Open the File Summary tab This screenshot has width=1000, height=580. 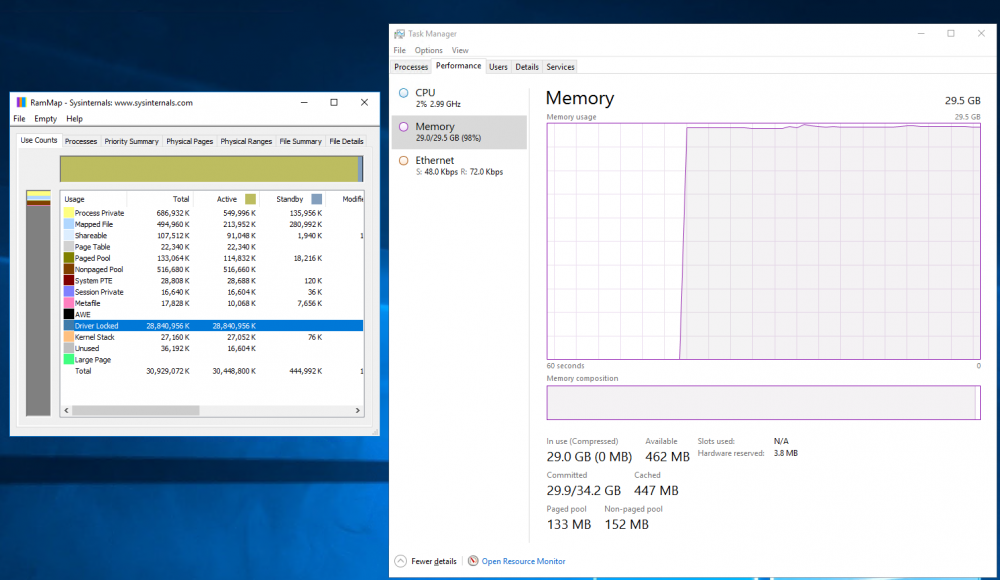(300, 142)
